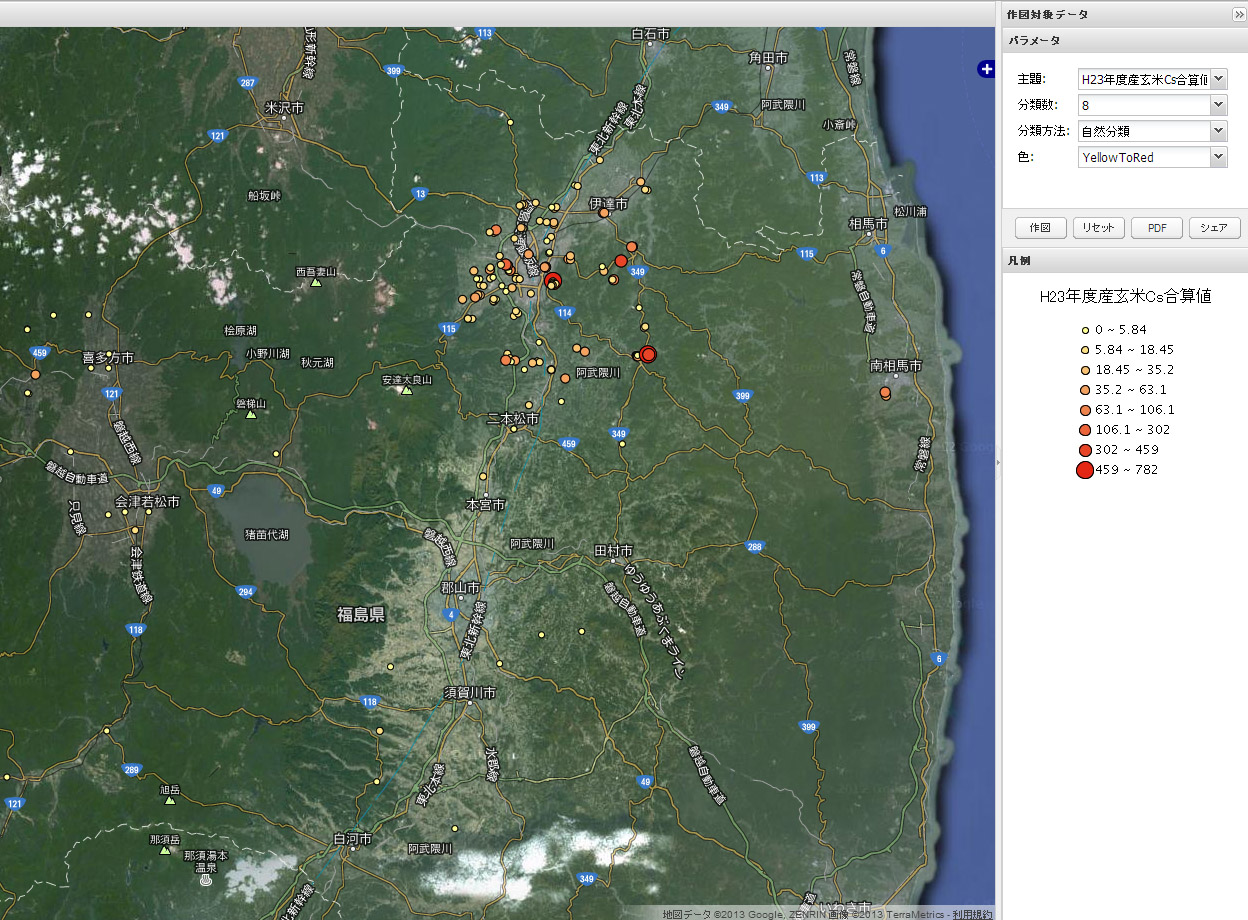
Task: Click the route 294 shield near 猪苗代湖
Action: click(245, 592)
